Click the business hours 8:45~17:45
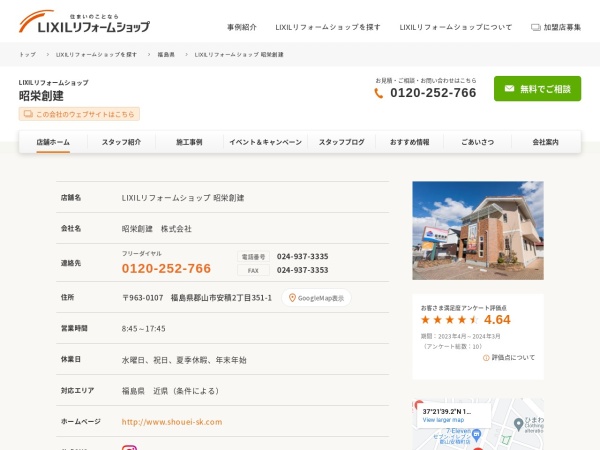600x450 pixels. (143, 329)
